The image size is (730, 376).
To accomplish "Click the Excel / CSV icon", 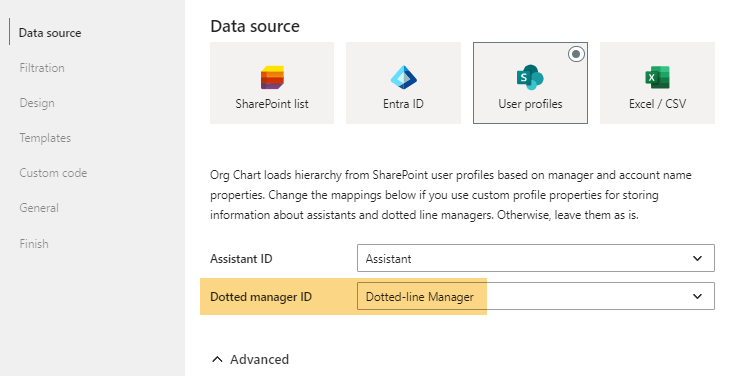I will pyautogui.click(x=657, y=77).
